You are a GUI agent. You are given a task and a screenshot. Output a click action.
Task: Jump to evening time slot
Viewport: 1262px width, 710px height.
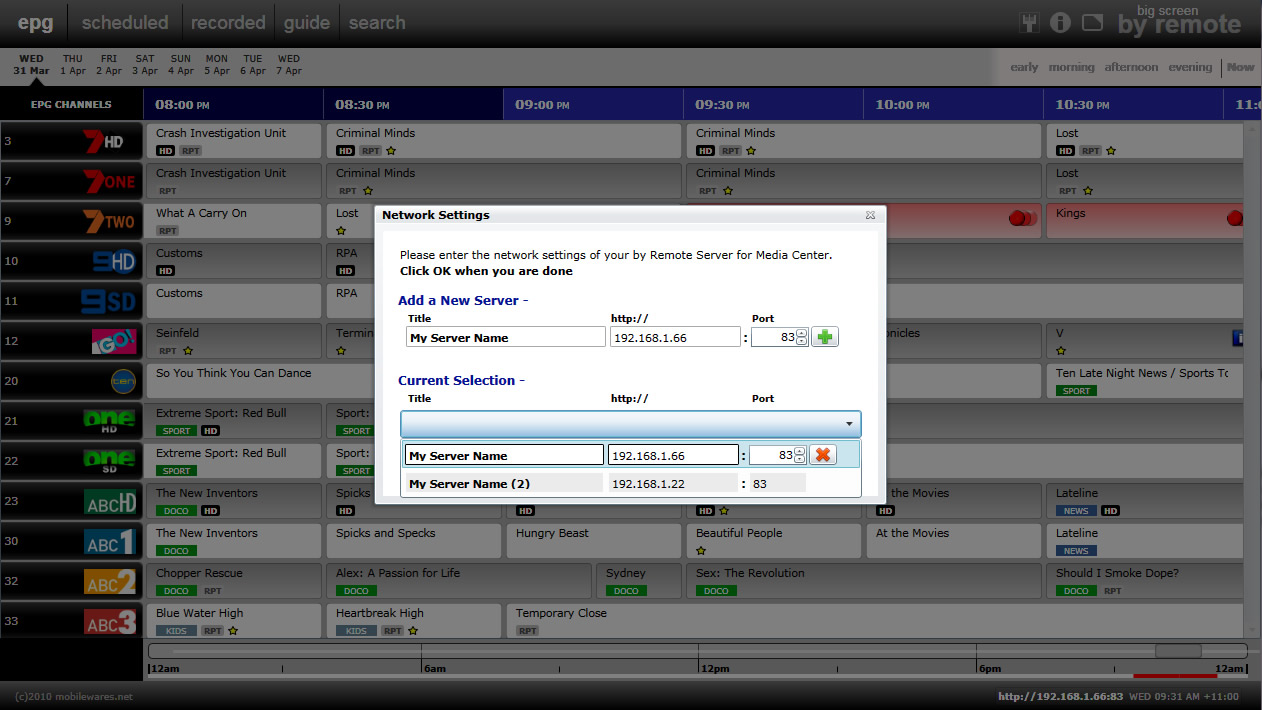point(1190,67)
